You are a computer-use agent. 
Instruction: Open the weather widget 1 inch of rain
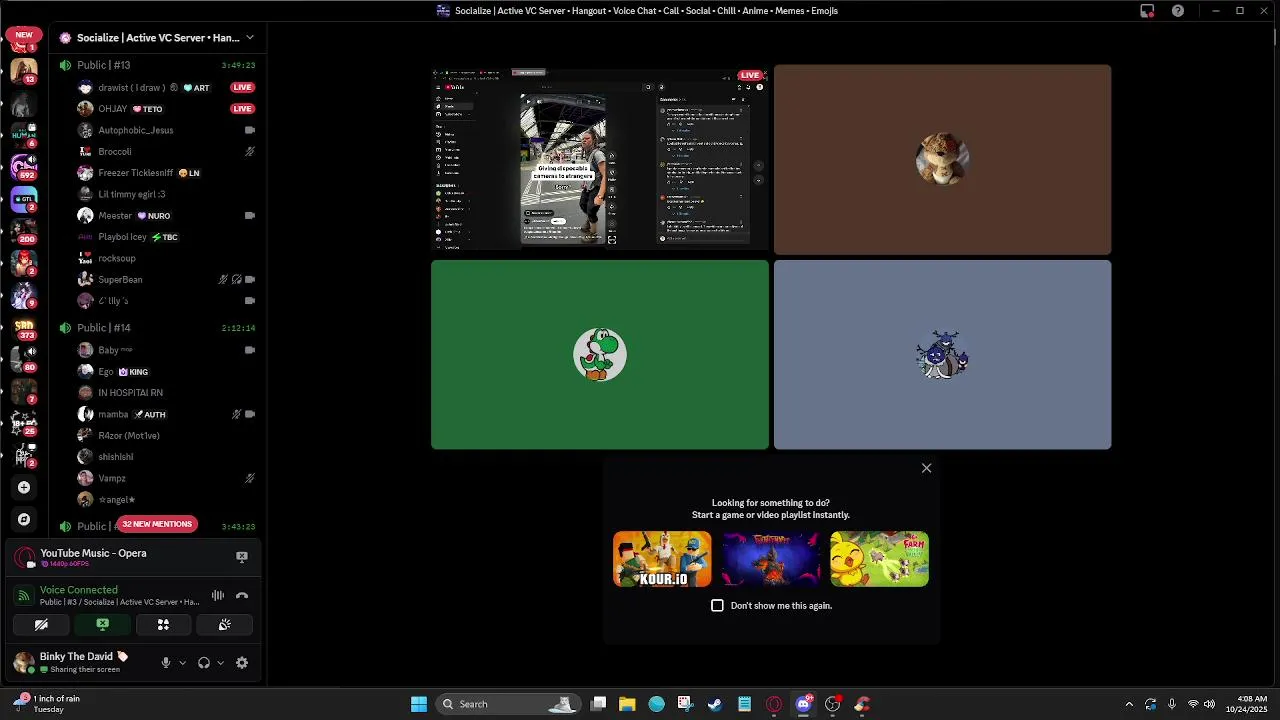(47, 704)
